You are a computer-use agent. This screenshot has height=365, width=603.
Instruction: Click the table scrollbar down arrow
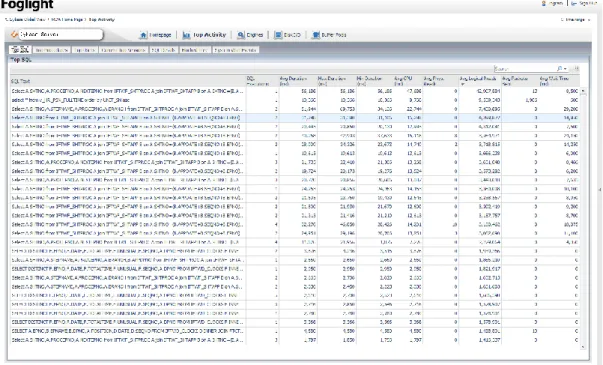(583, 347)
